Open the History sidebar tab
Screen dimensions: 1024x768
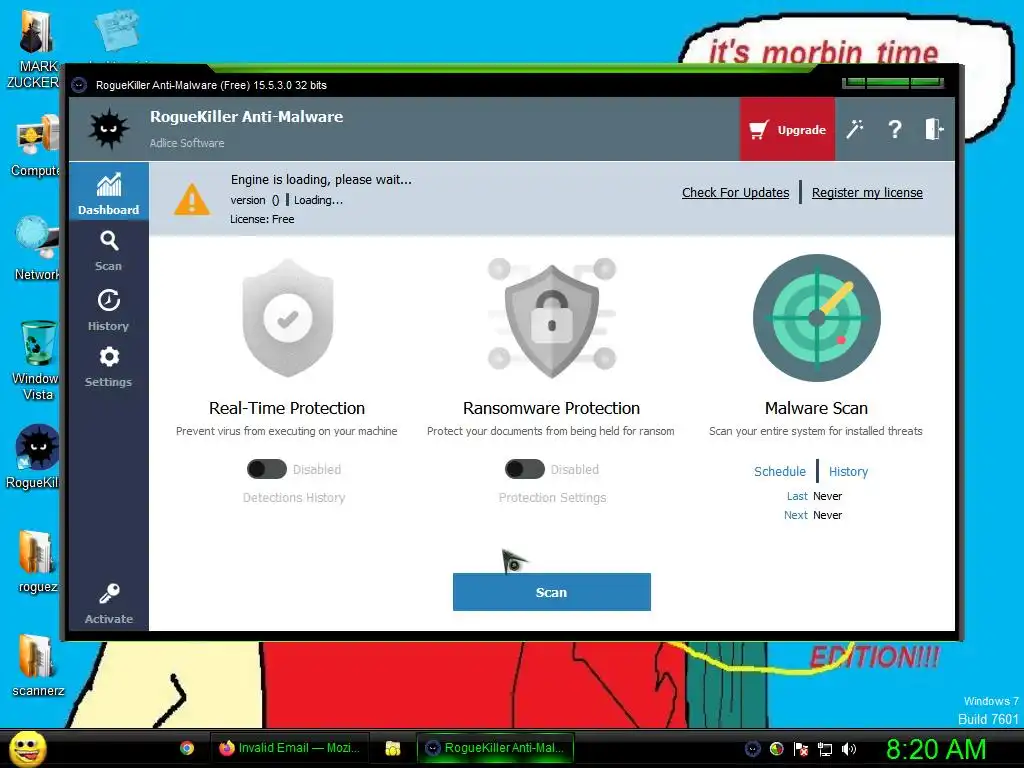click(x=108, y=310)
